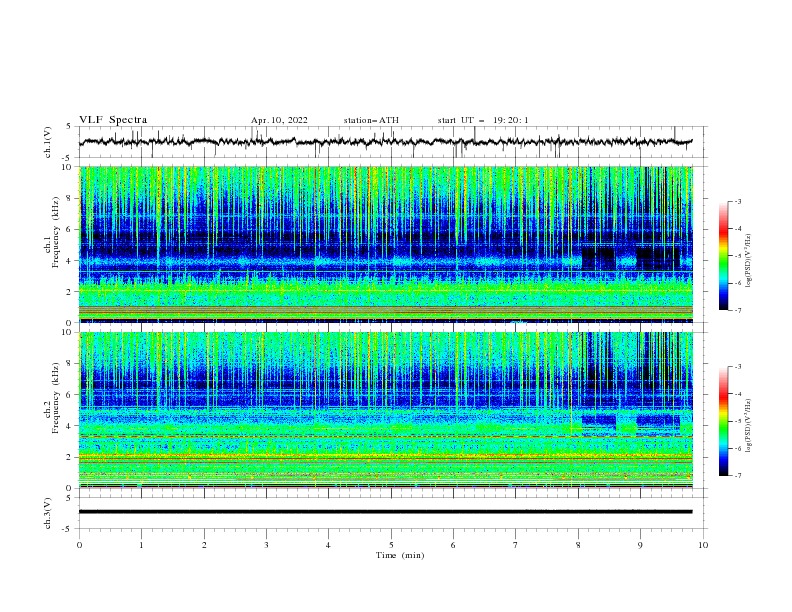Click the ch.2 spectrogram color scale bar
This screenshot has height=612, width=792.
pyautogui.click(x=723, y=421)
